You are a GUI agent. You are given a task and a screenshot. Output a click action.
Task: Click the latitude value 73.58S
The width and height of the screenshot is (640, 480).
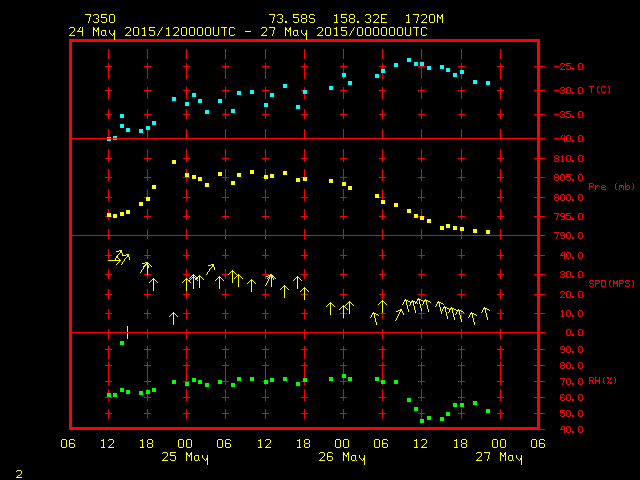(x=289, y=19)
